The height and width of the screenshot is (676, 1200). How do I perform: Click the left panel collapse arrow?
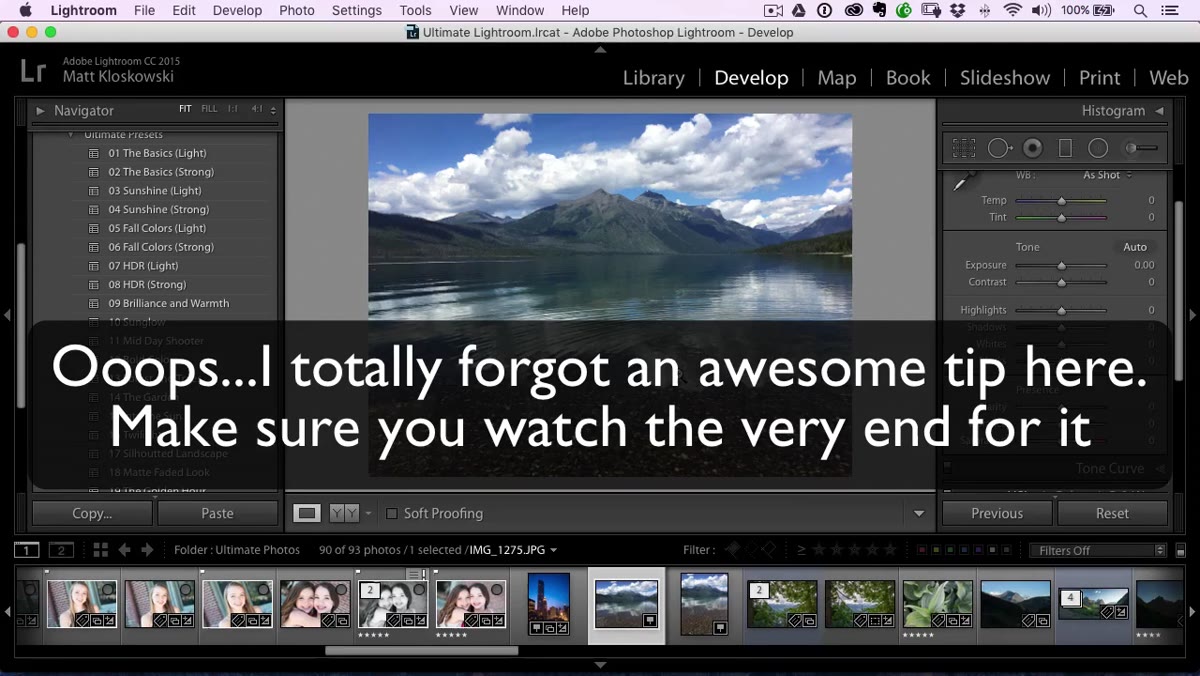coord(7,315)
